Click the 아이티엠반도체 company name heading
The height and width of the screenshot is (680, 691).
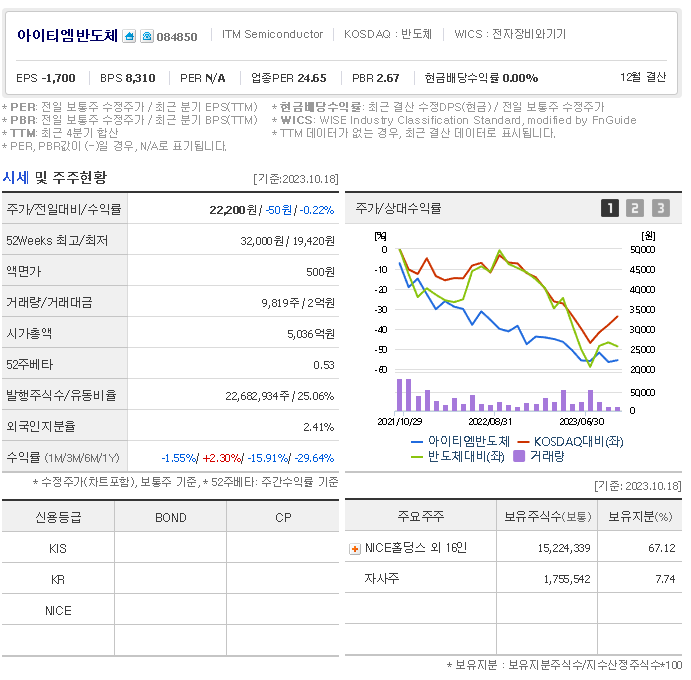[67, 35]
